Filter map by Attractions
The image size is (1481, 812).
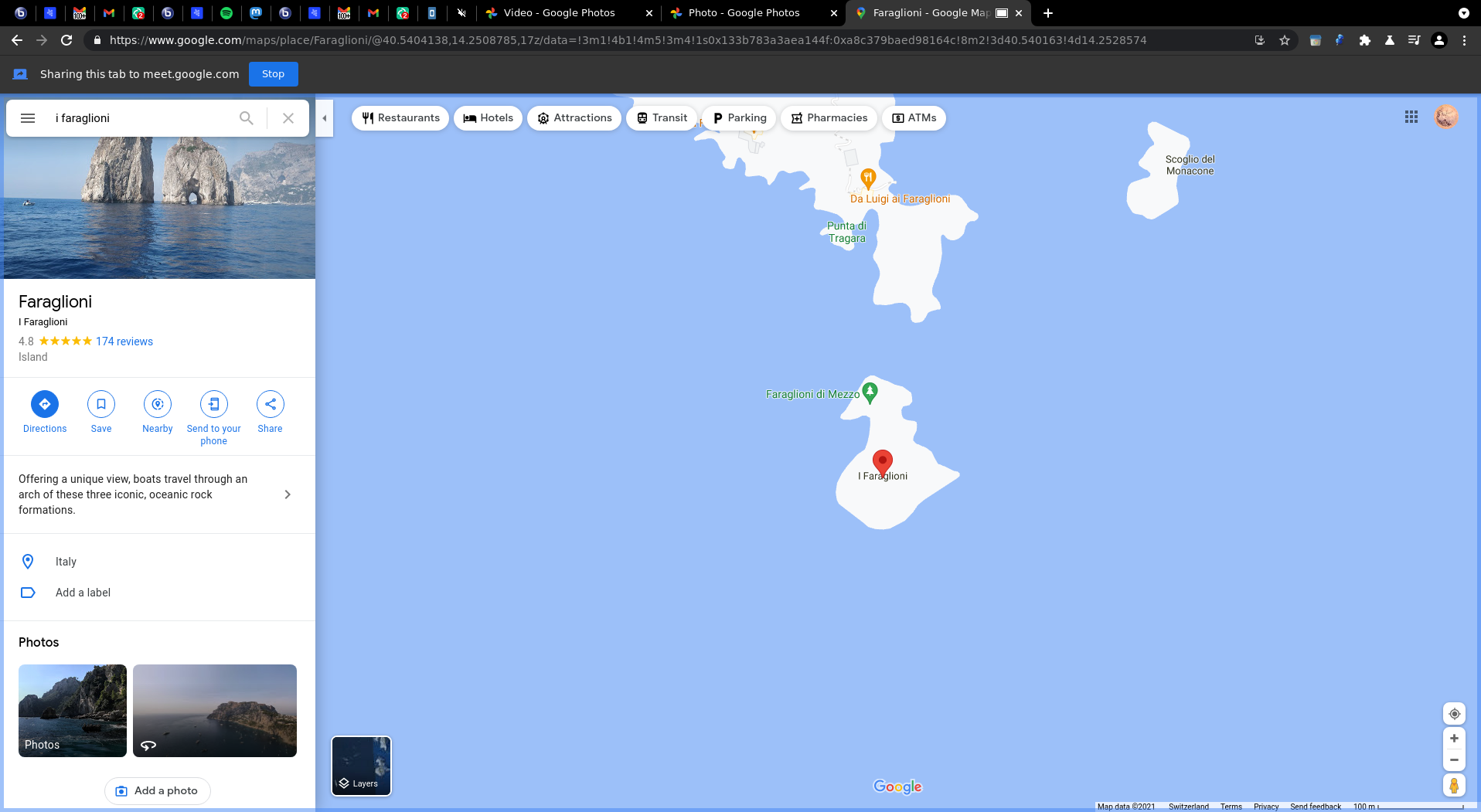[574, 118]
